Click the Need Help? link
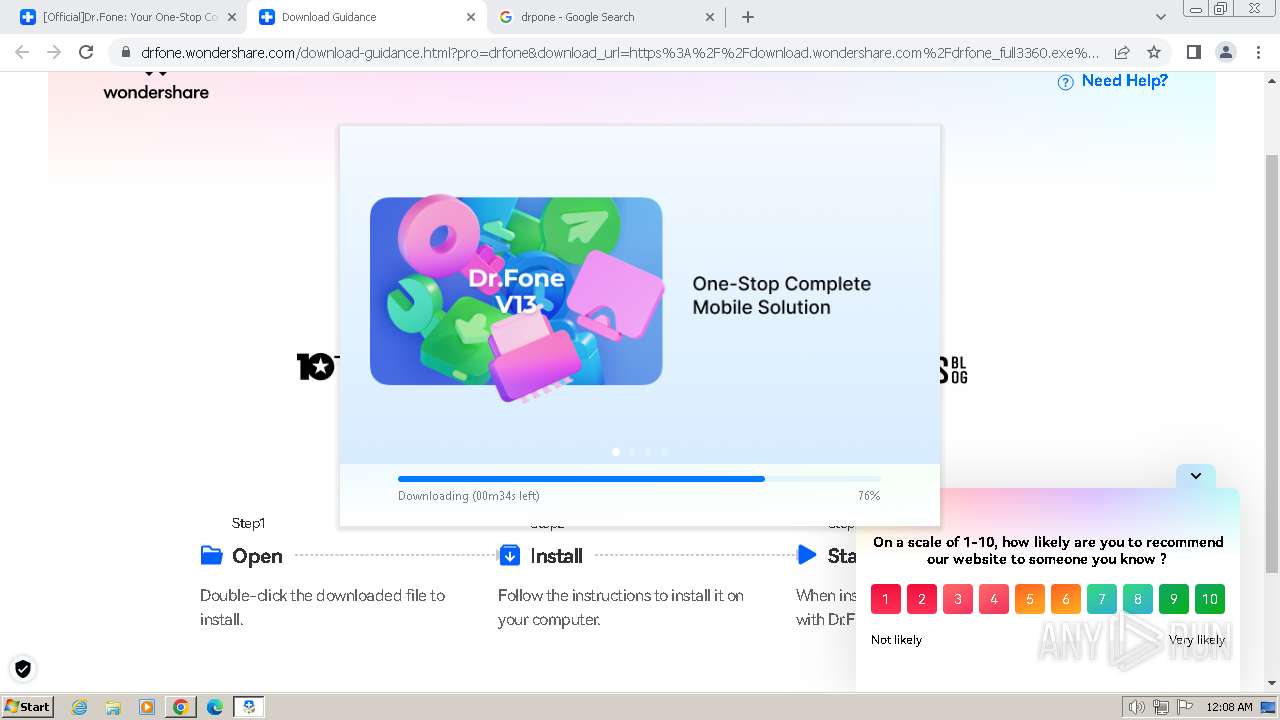Image resolution: width=1280 pixels, height=720 pixels. (x=1124, y=81)
